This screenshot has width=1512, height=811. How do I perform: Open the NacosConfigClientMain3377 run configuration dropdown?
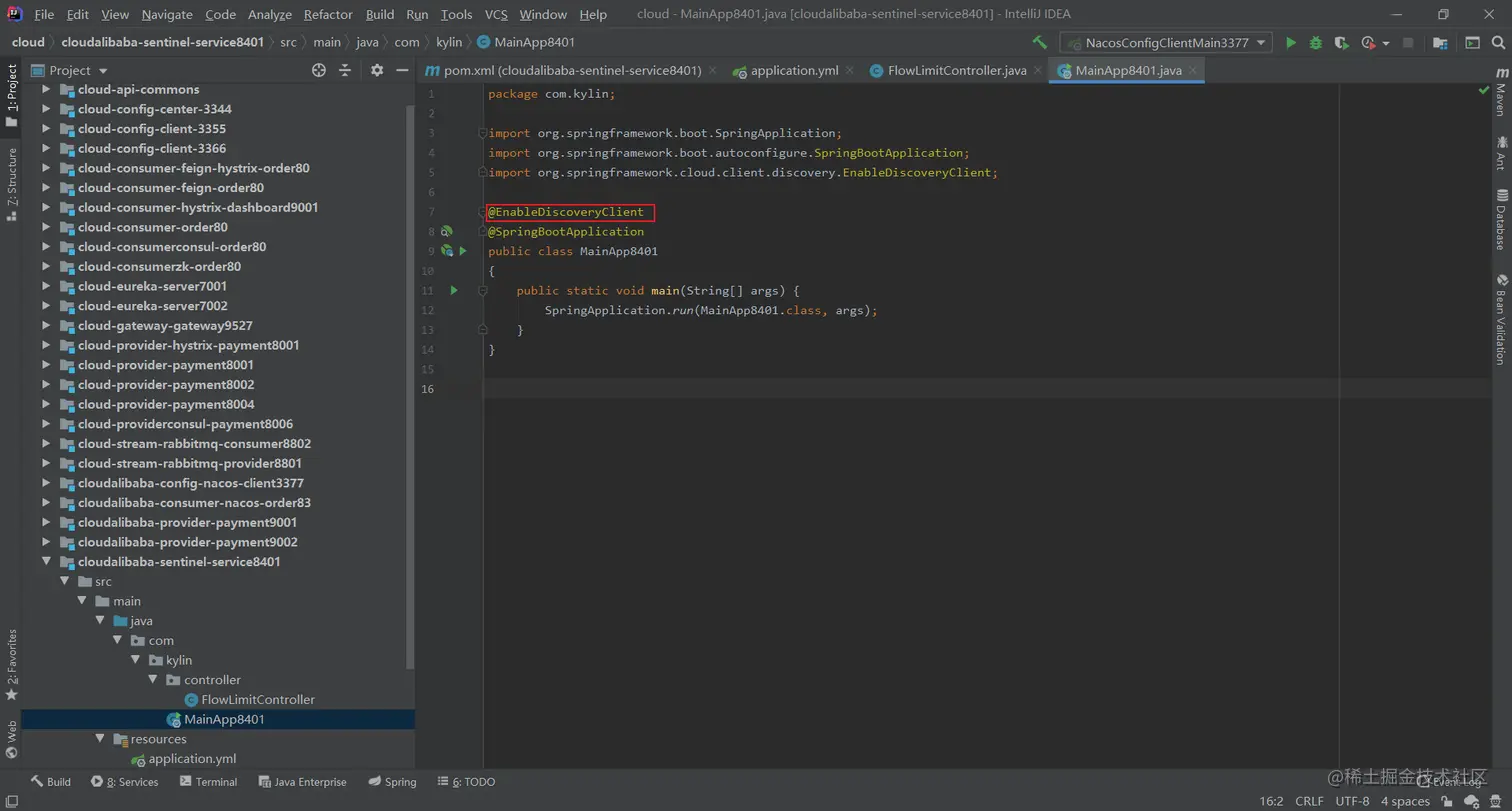click(1166, 43)
